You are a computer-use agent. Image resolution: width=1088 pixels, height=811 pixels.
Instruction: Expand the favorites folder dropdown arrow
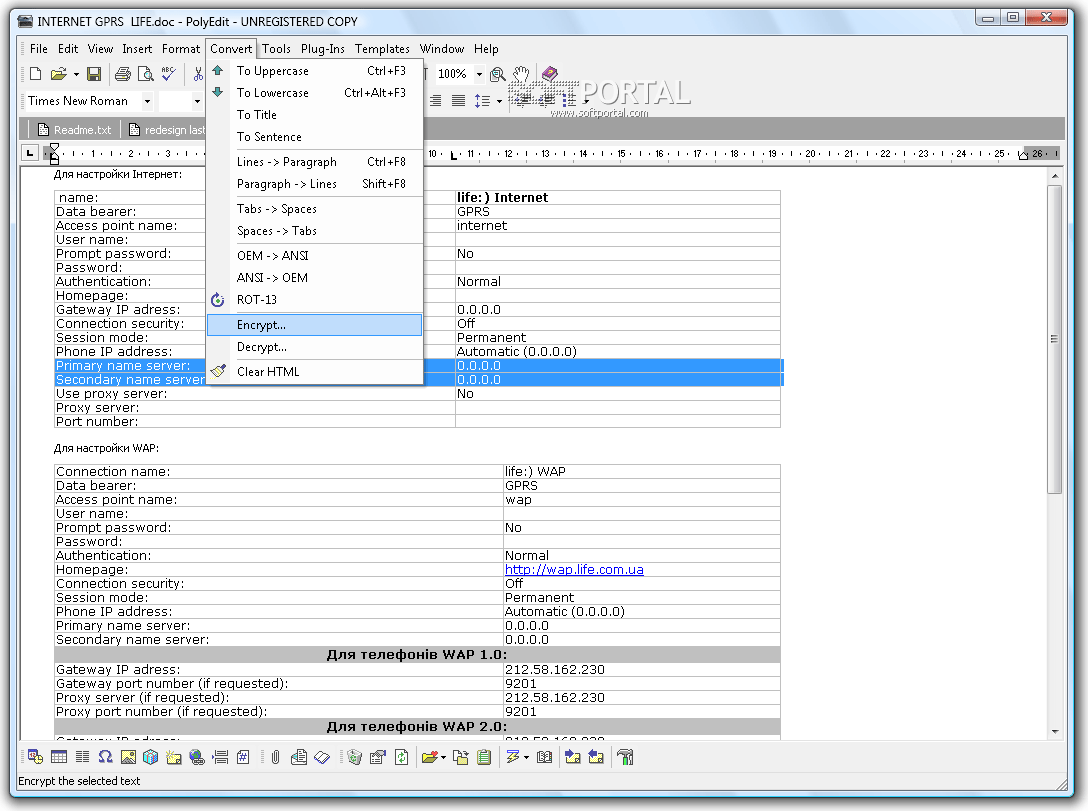(443, 758)
